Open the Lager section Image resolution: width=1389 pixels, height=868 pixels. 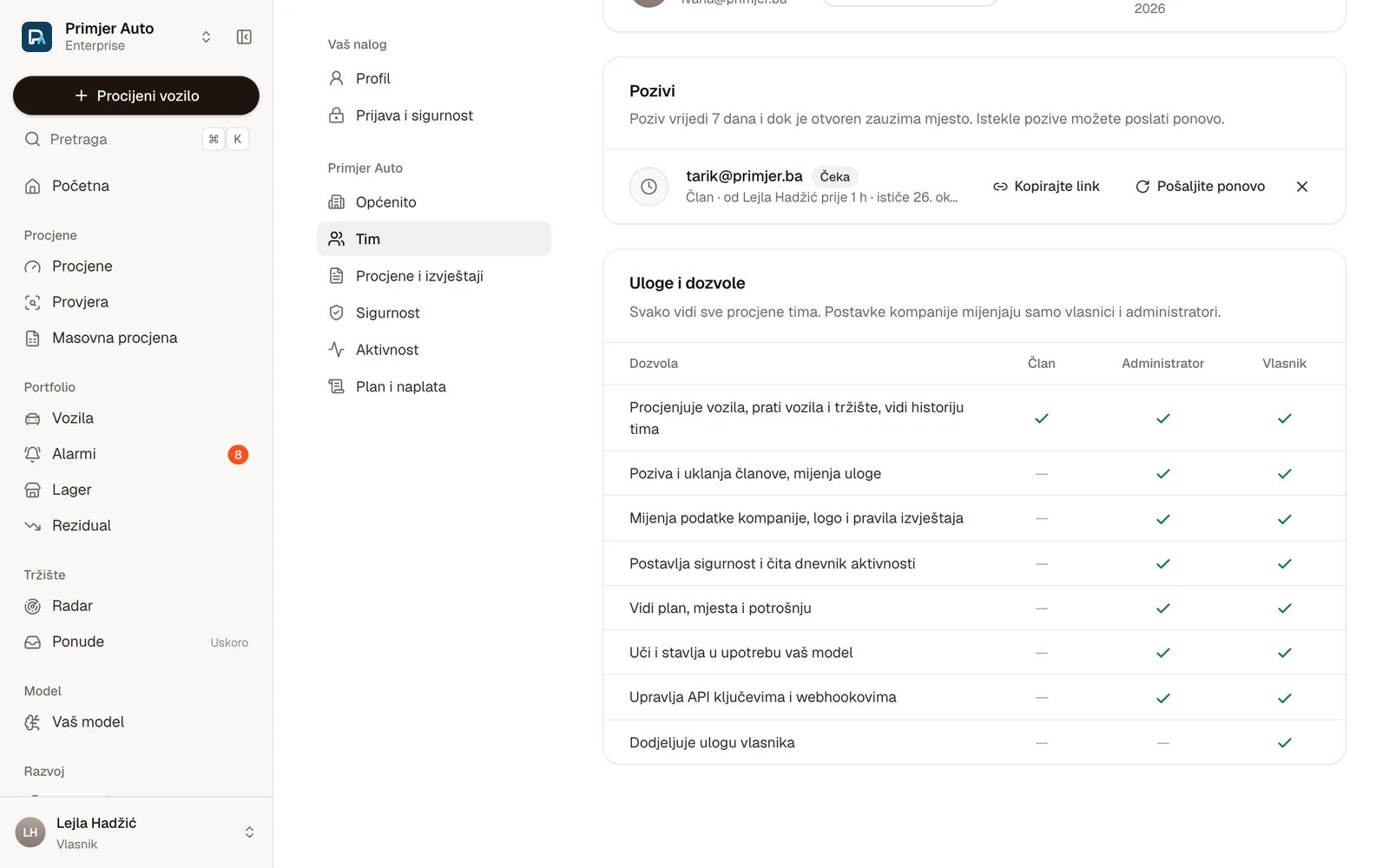point(136,490)
